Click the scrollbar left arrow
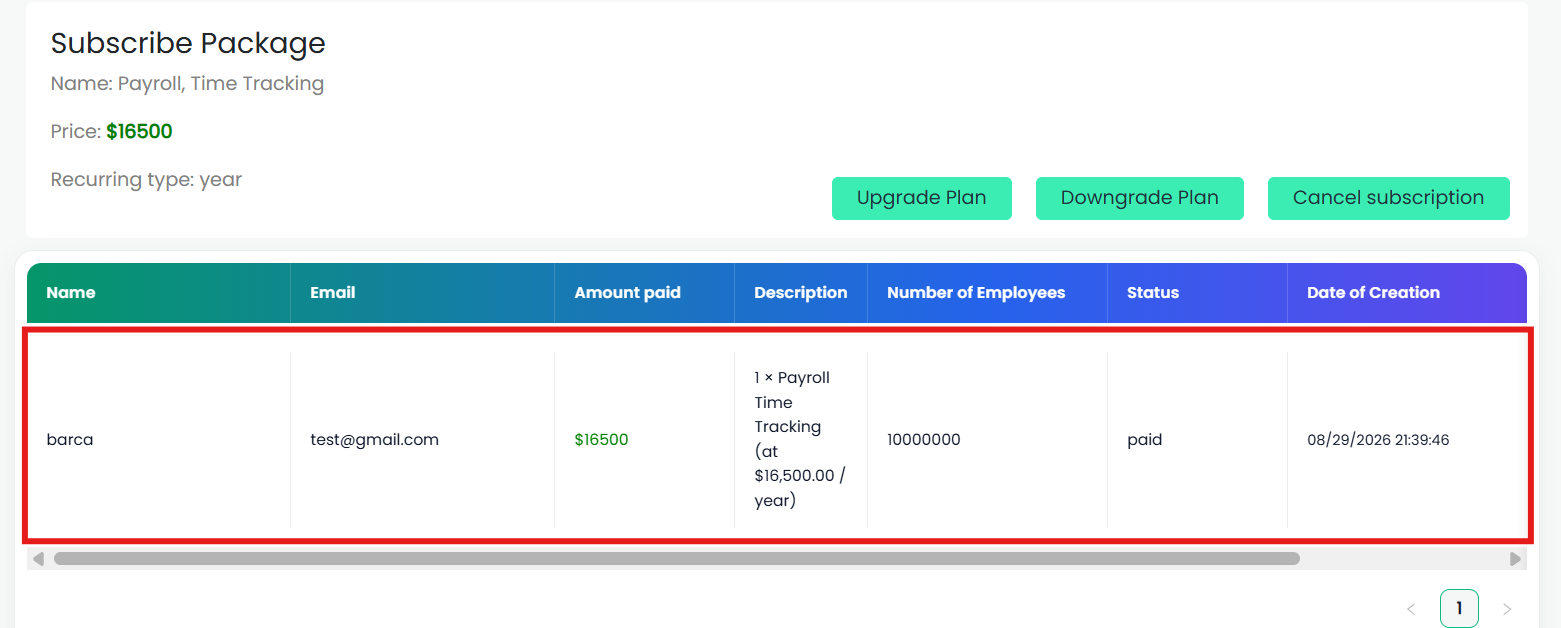Screen dimensions: 1561x628 [38, 559]
